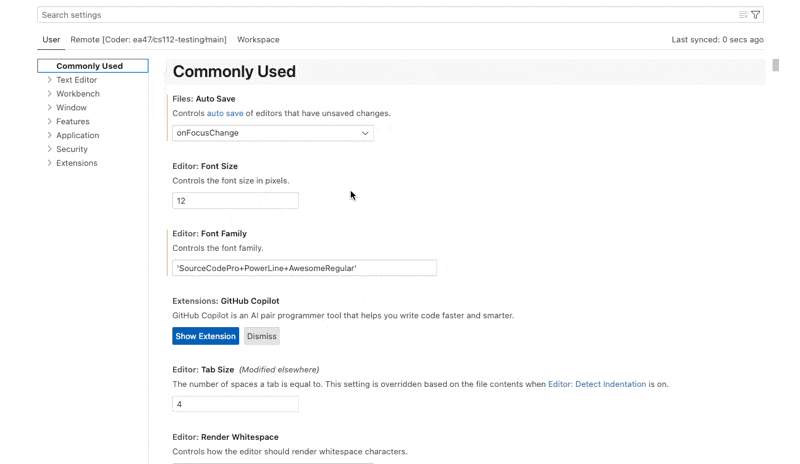Switch to the Remote settings tab
Image resolution: width=800 pixels, height=464 pixels.
coord(148,40)
